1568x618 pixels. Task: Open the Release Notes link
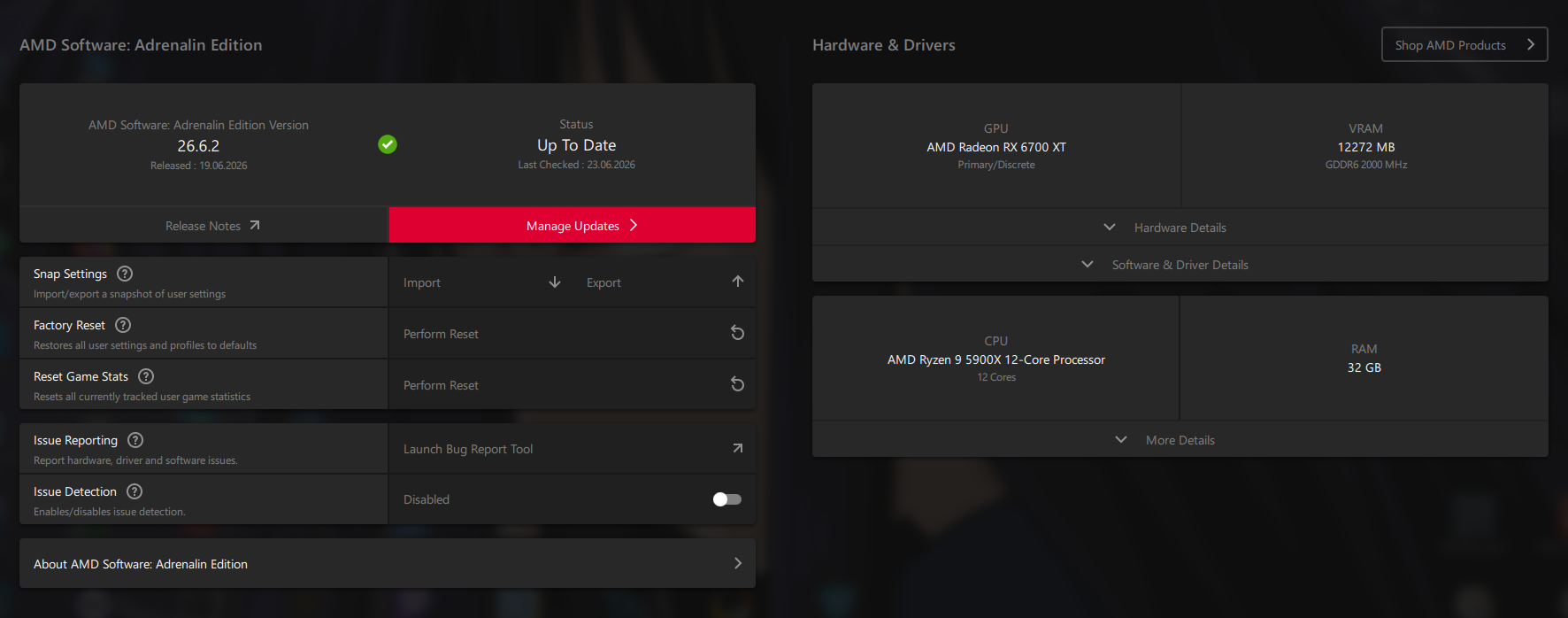[x=204, y=225]
